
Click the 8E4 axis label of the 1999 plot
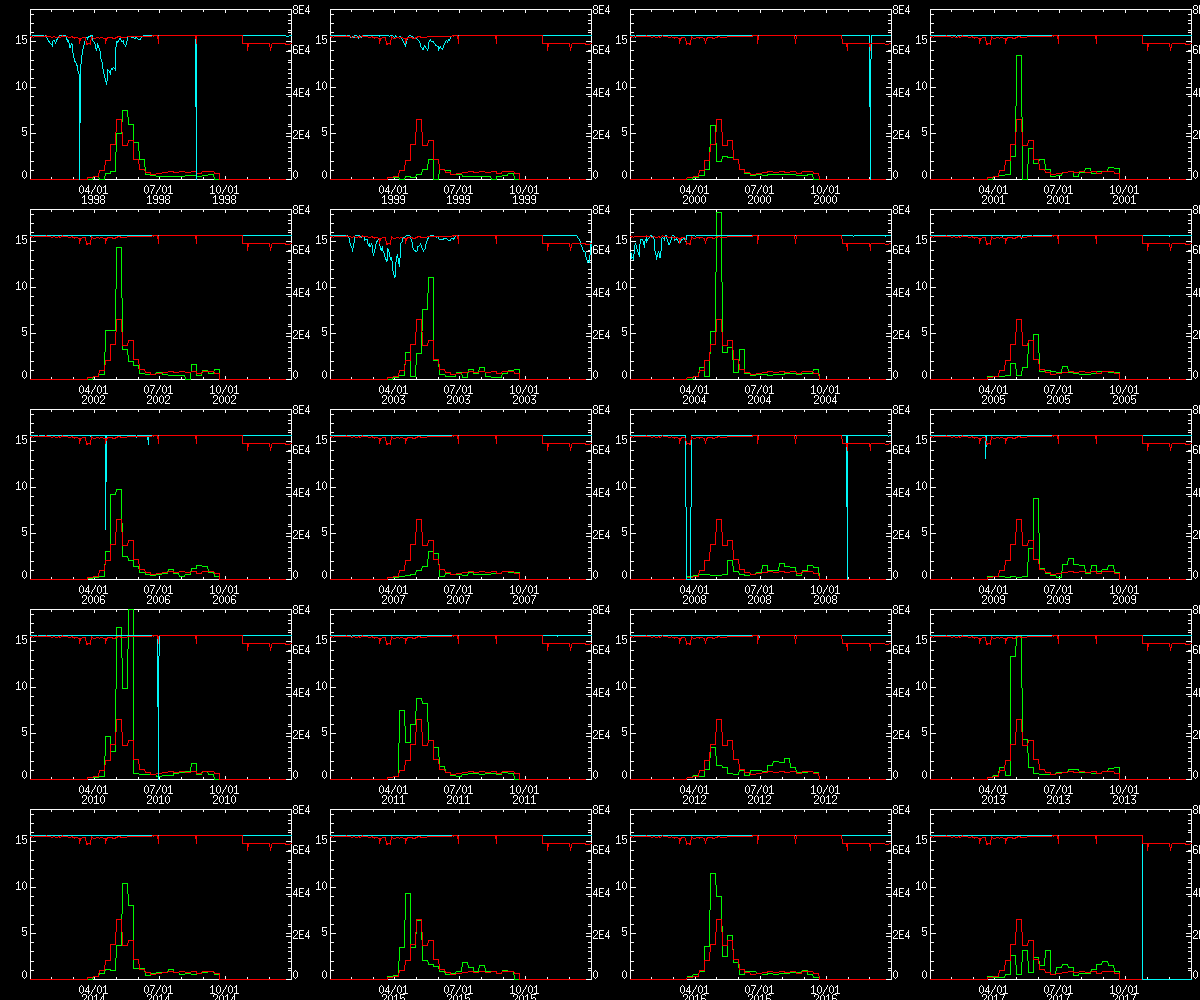click(602, 9)
